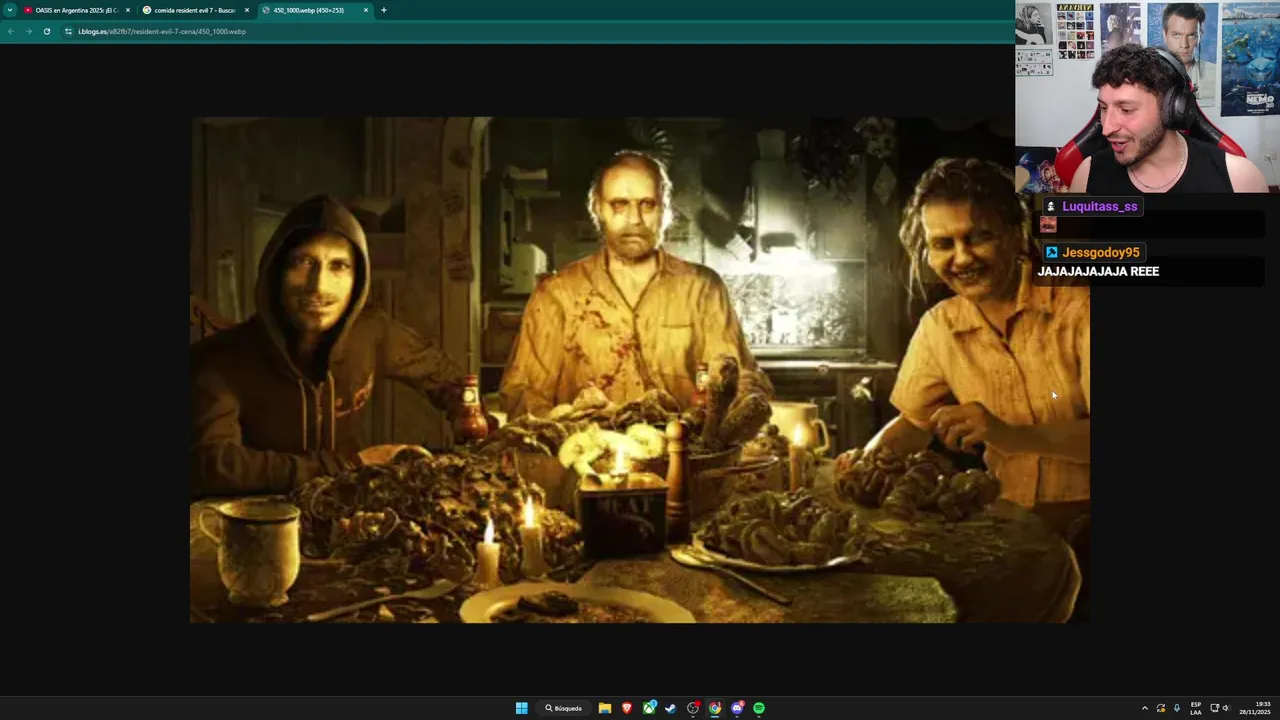This screenshot has height=720, width=1280.
Task: View site information icon in address bar
Action: (68, 31)
